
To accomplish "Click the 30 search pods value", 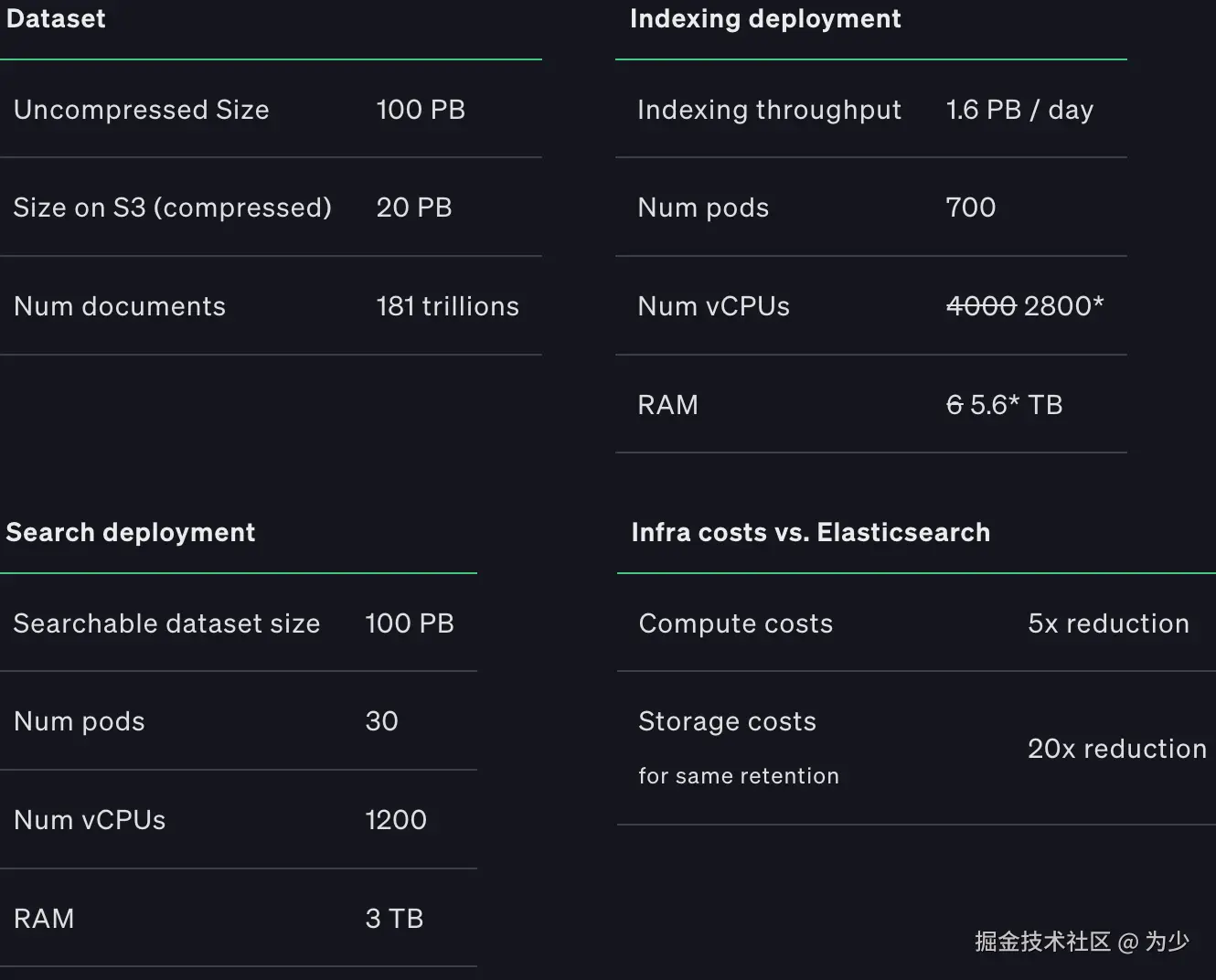I will click(x=381, y=721).
